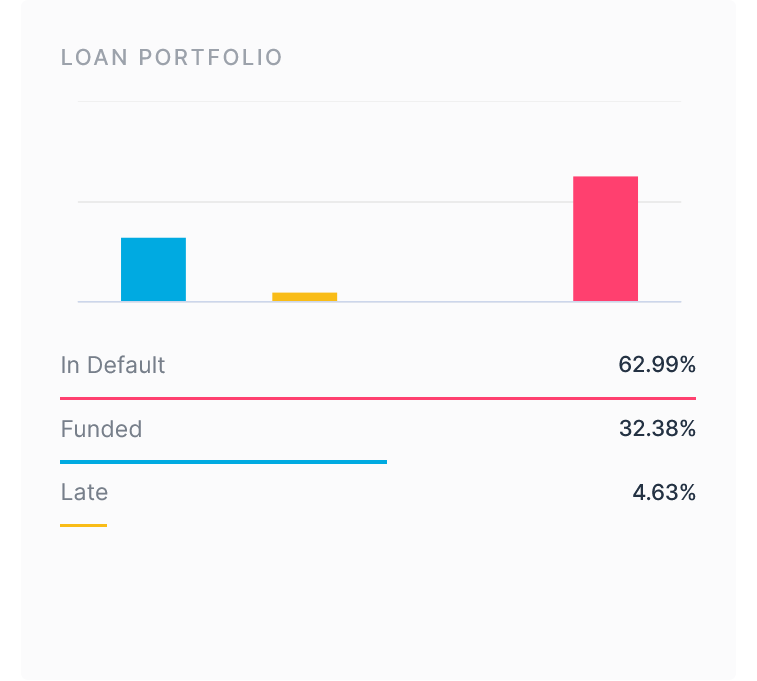Click the blue Funded progress line

click(x=223, y=462)
